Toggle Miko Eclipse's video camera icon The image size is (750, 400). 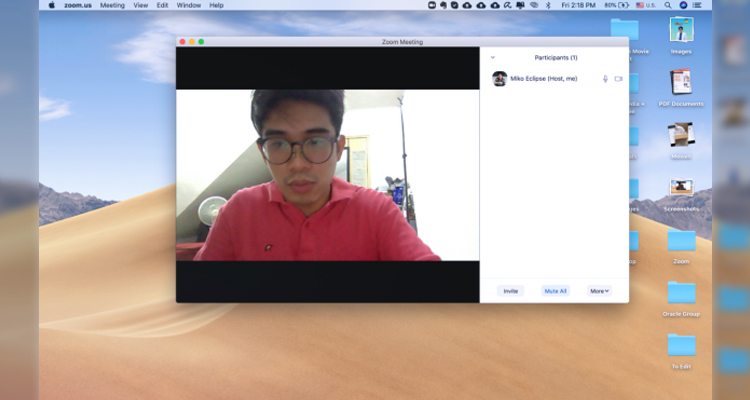[x=618, y=79]
